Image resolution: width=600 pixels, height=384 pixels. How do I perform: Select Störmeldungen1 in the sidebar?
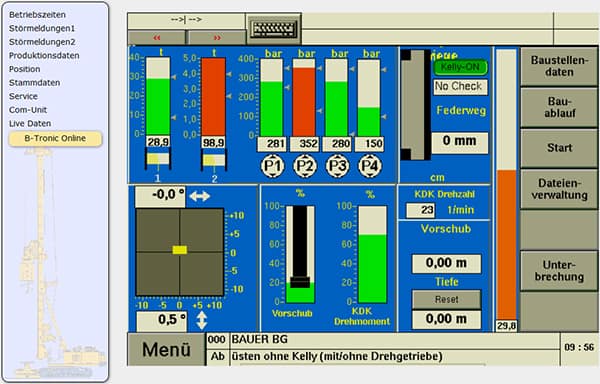click(x=42, y=28)
